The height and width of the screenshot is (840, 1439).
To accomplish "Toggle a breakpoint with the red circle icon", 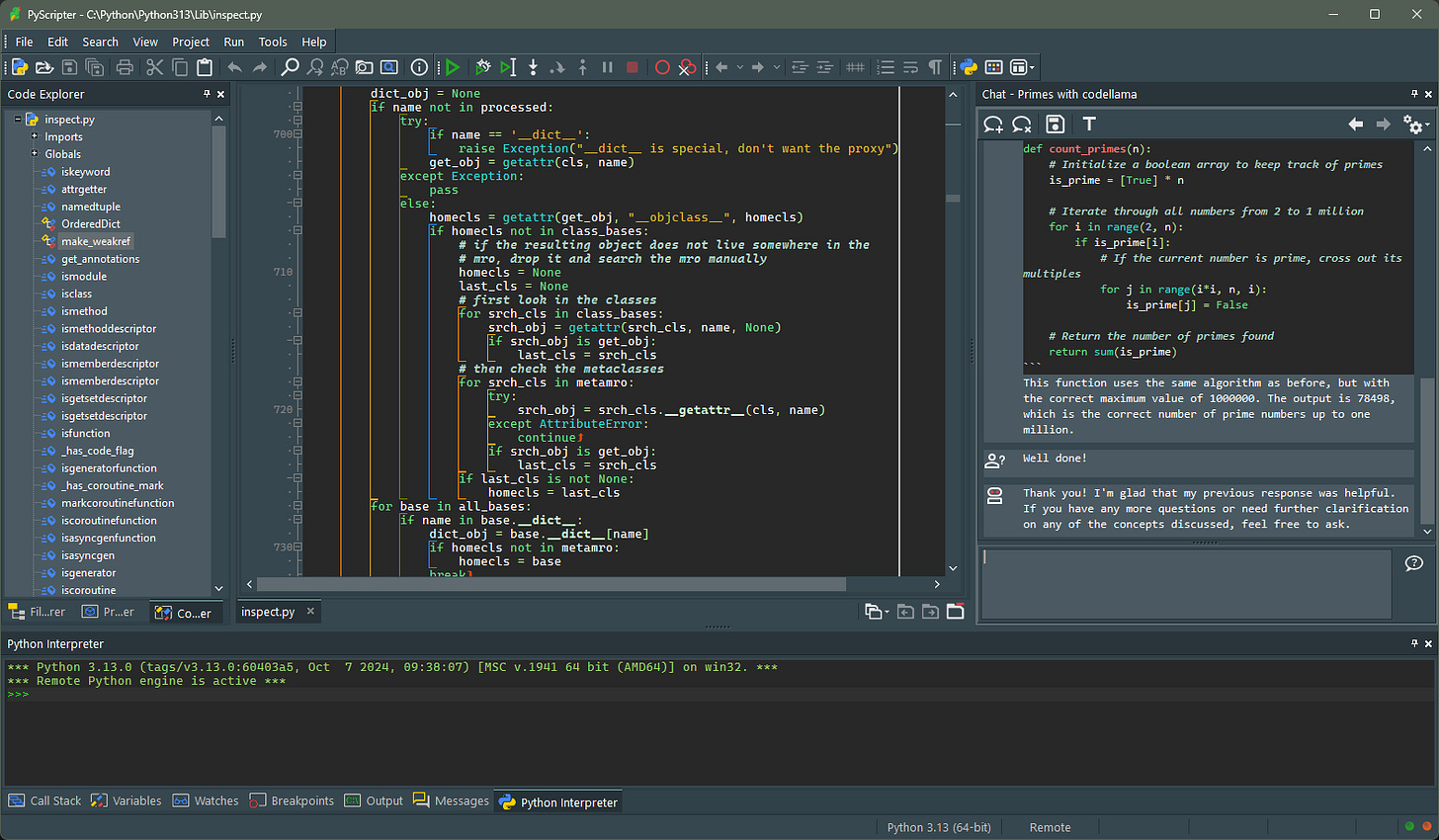I will (x=662, y=67).
